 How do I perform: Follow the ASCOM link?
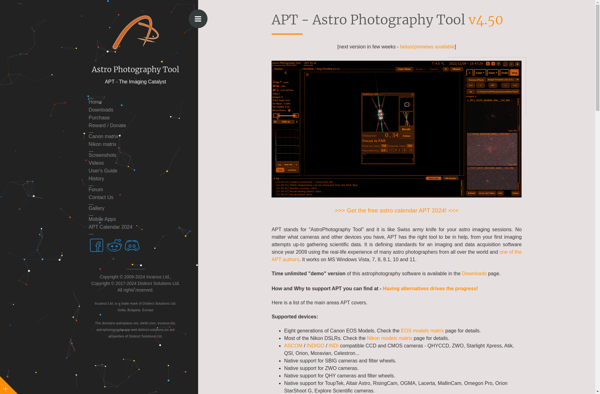[293, 346]
